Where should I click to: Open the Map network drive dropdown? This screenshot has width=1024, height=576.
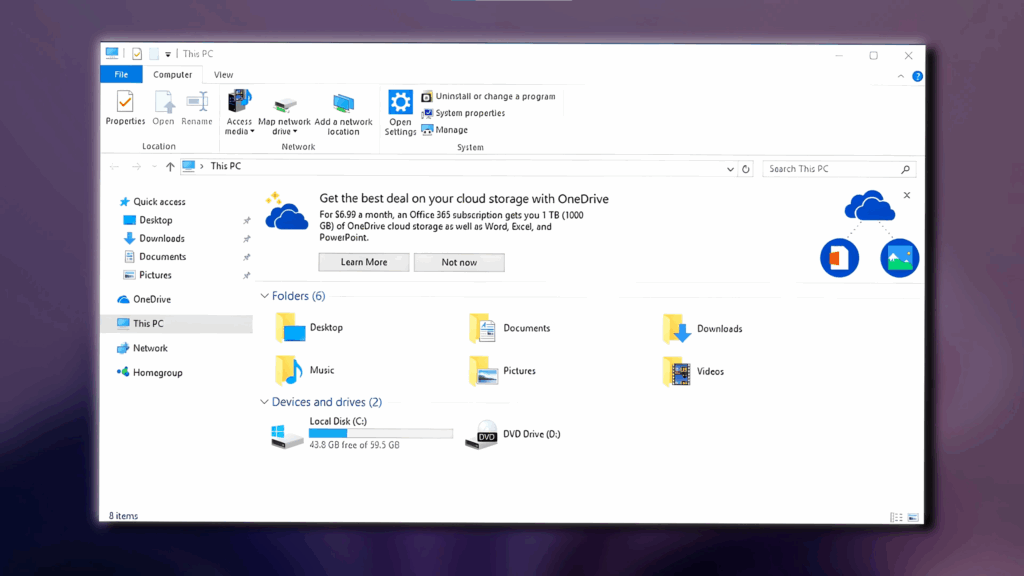285,131
